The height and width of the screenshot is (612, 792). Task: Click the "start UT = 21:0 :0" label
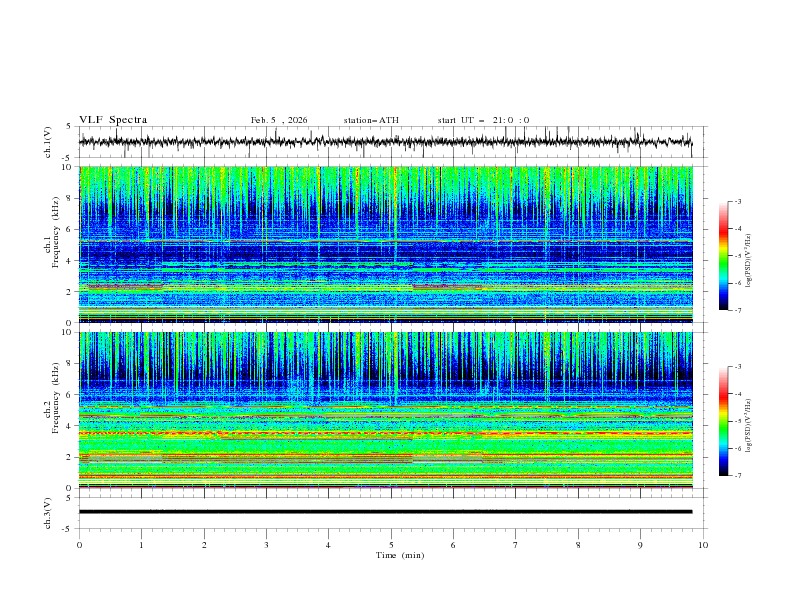(483, 120)
